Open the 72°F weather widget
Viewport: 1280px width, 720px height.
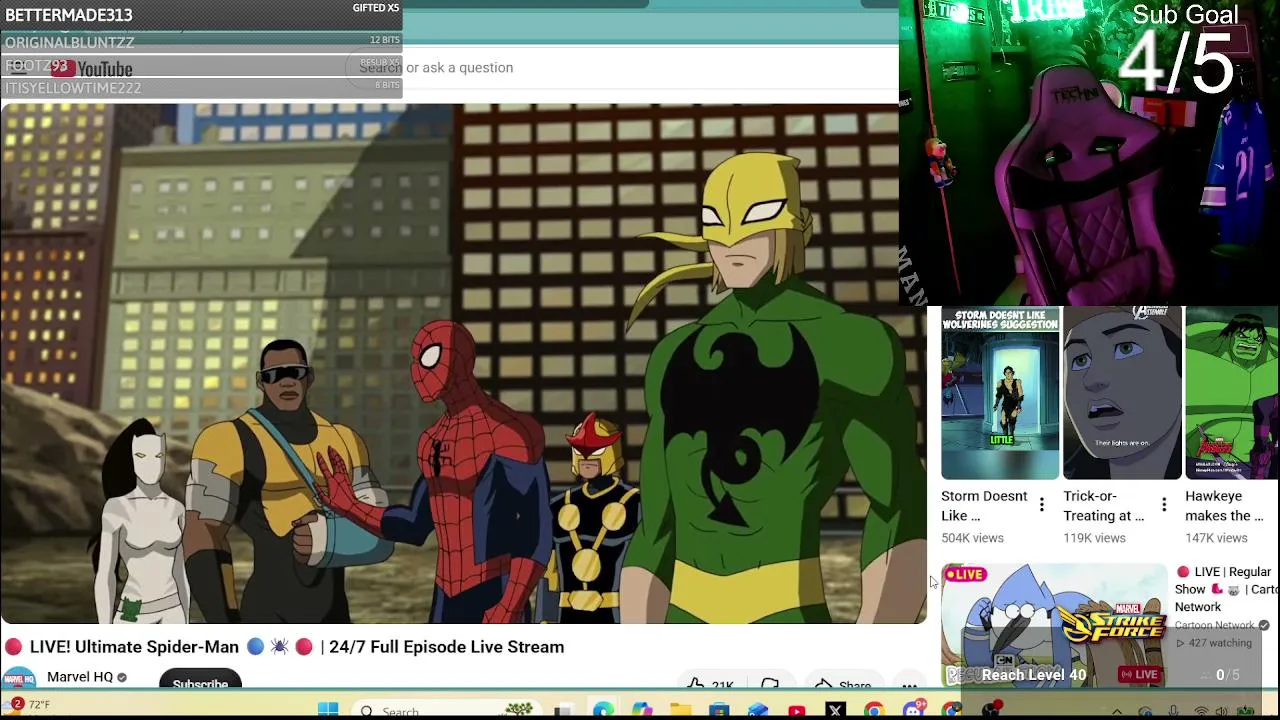point(27,705)
